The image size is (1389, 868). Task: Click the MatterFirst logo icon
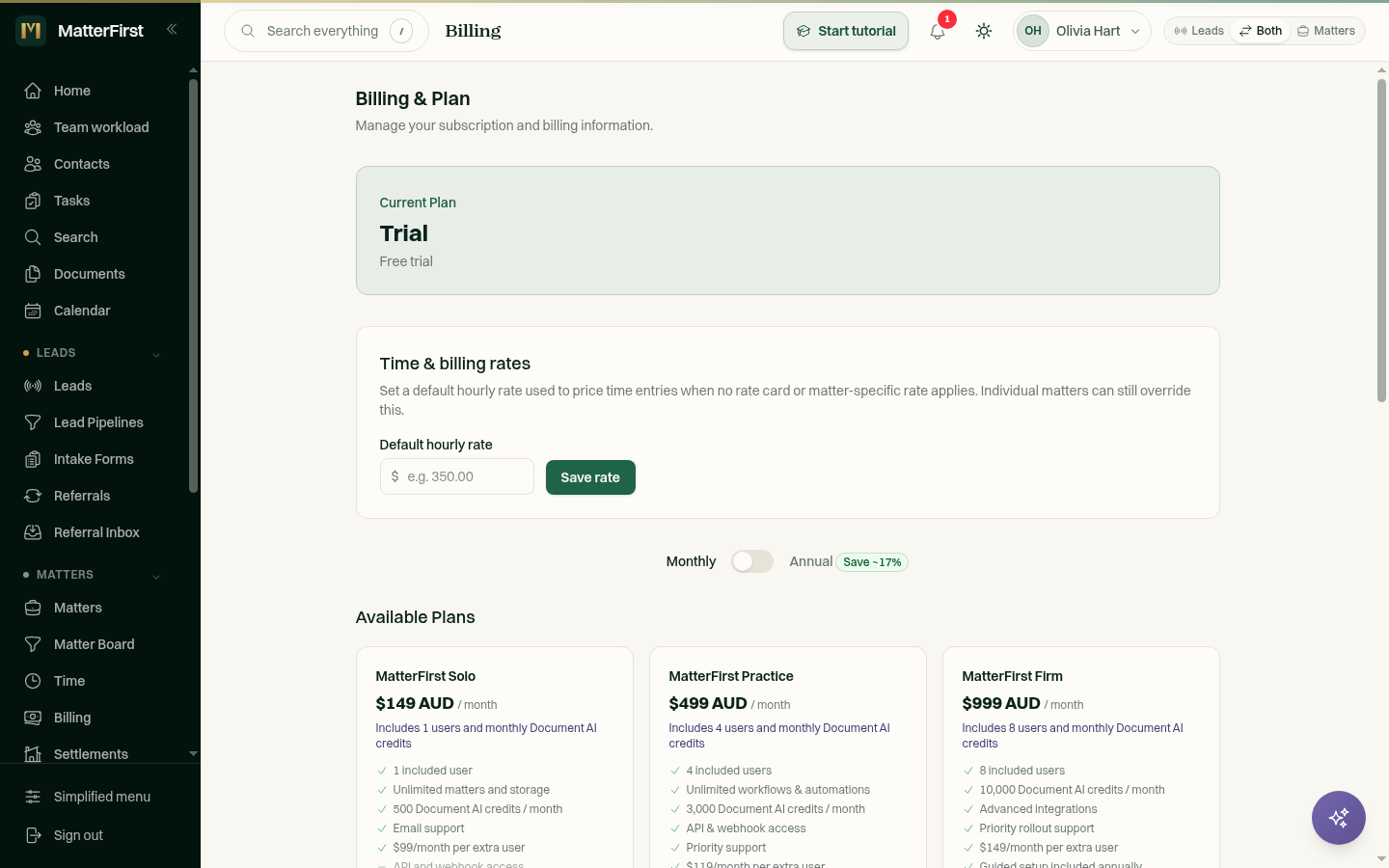(31, 31)
